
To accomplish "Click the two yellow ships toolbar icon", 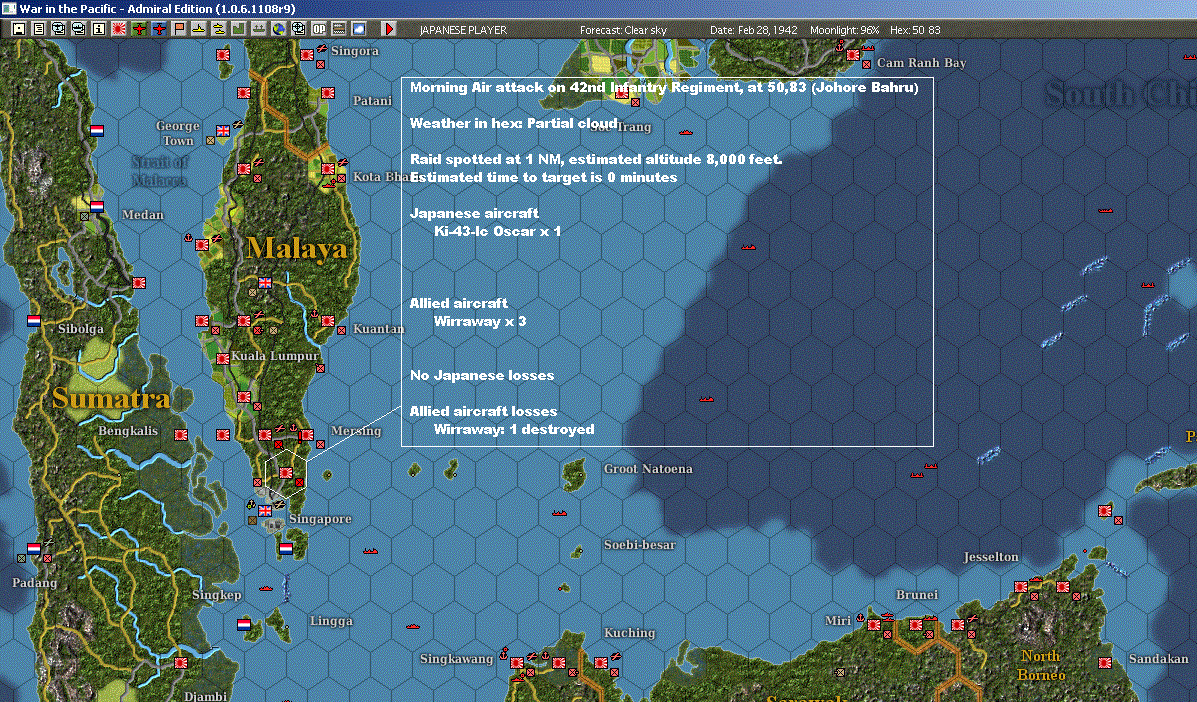I will tap(218, 29).
